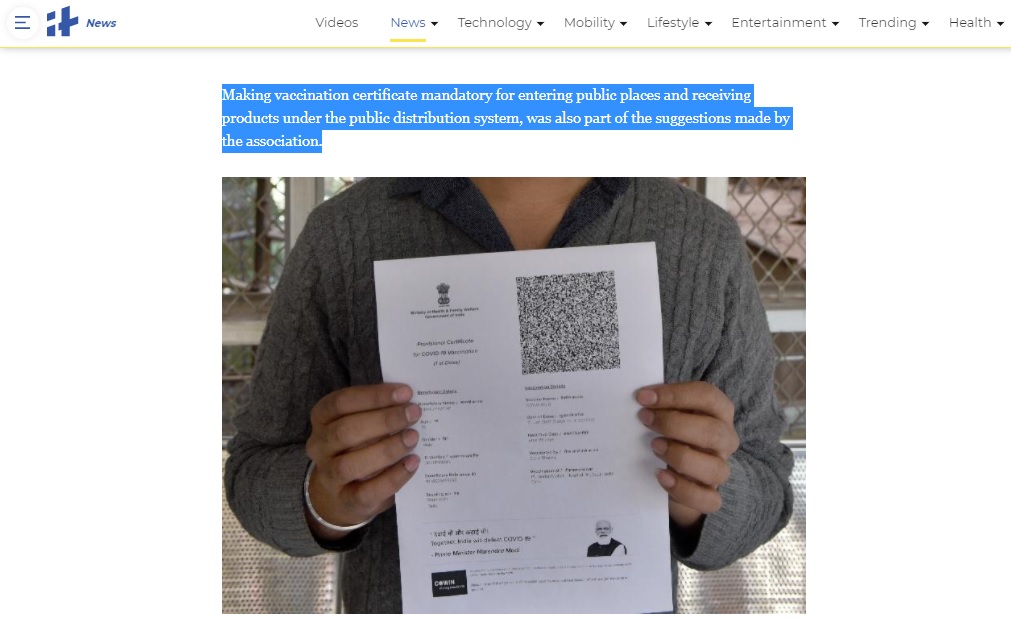Select the News tab in the navigation
Screen dimensions: 1011x623
[x=407, y=23]
